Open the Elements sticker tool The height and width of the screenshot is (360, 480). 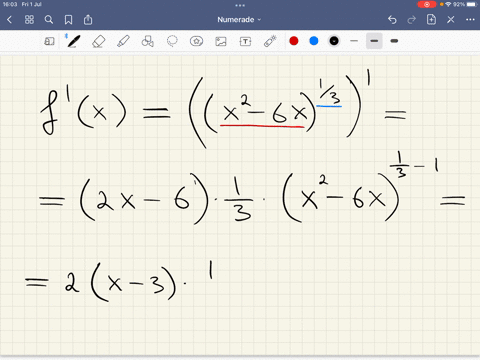click(196, 41)
